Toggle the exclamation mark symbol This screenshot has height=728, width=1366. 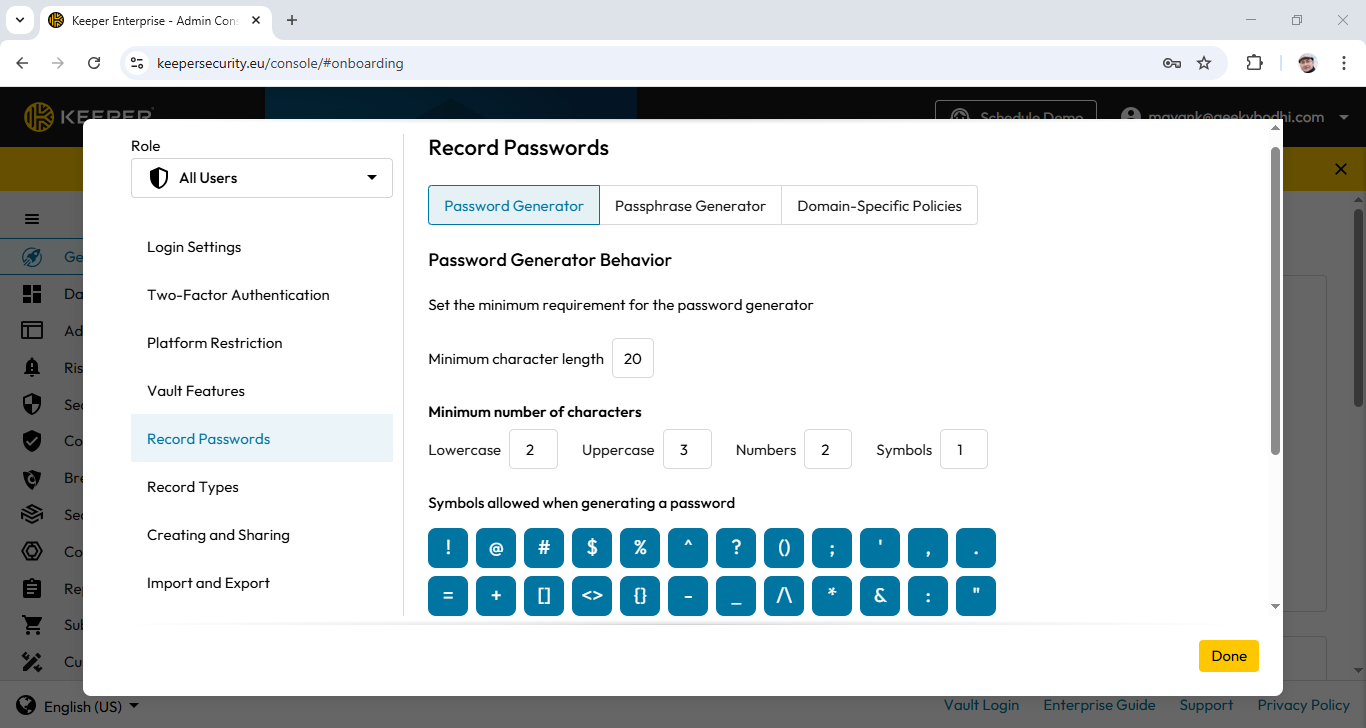pyautogui.click(x=448, y=548)
